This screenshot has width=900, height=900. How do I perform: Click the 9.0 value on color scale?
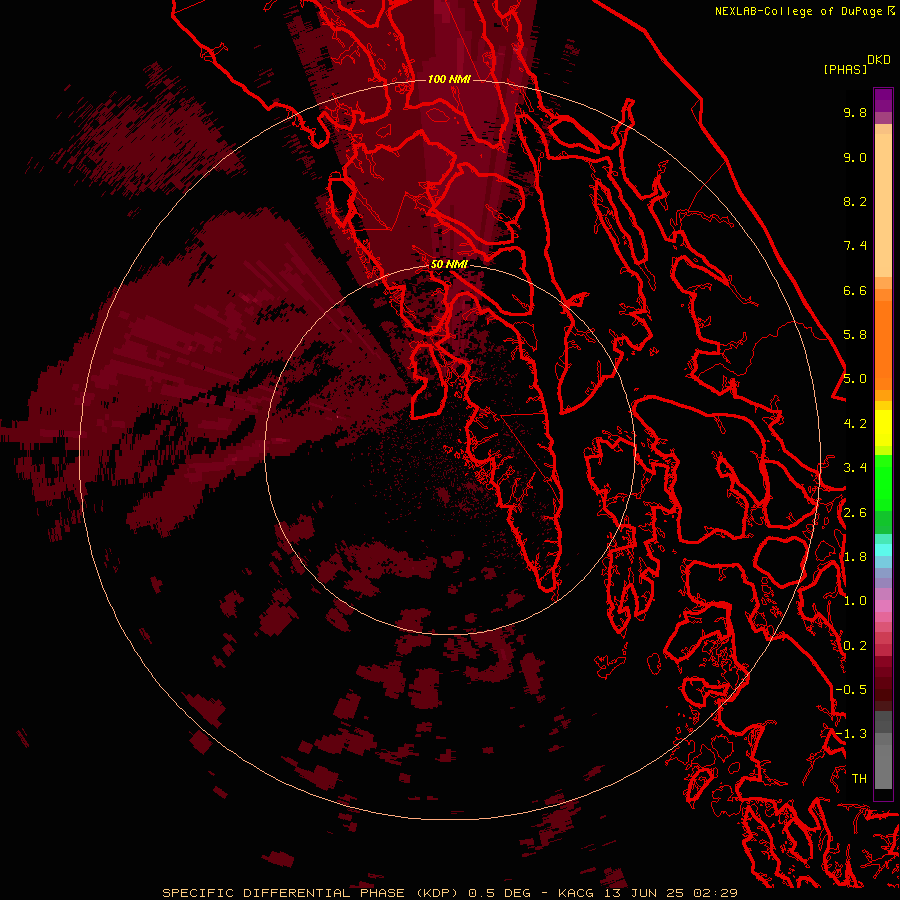pos(855,157)
